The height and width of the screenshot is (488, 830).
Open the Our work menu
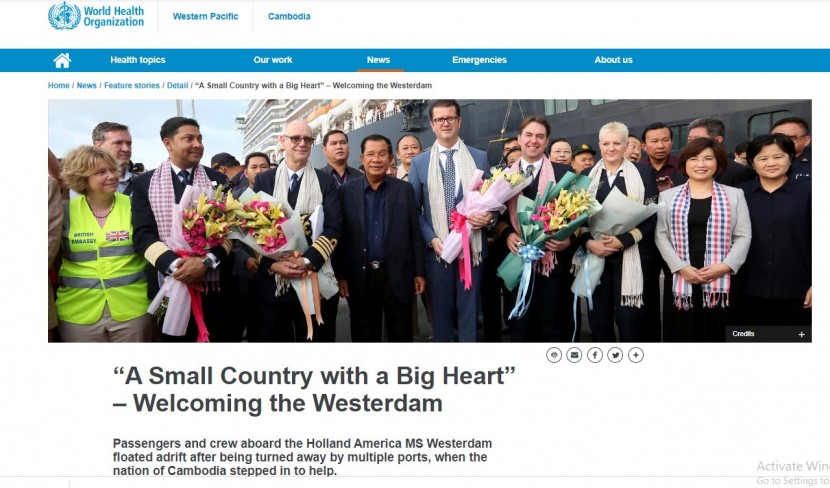pos(273,60)
